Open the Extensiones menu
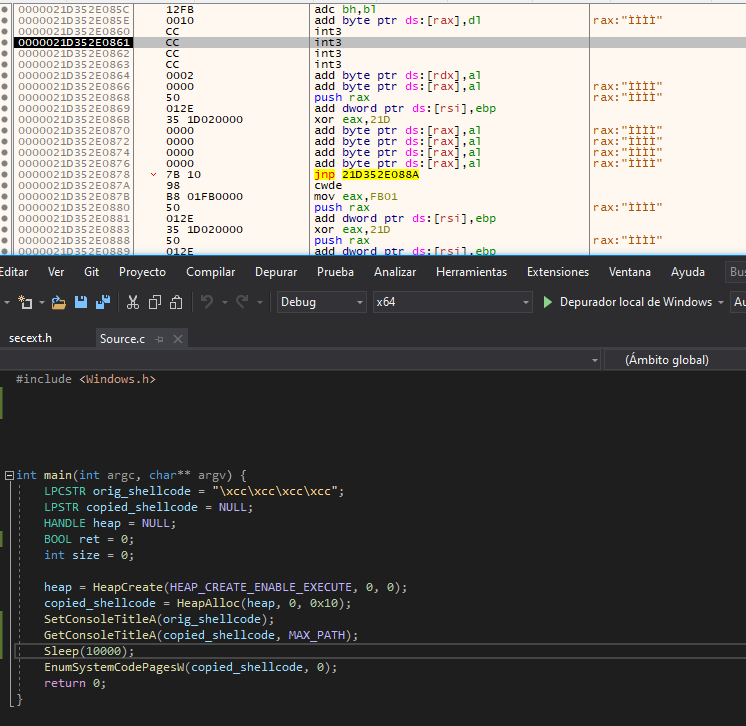 (x=558, y=272)
